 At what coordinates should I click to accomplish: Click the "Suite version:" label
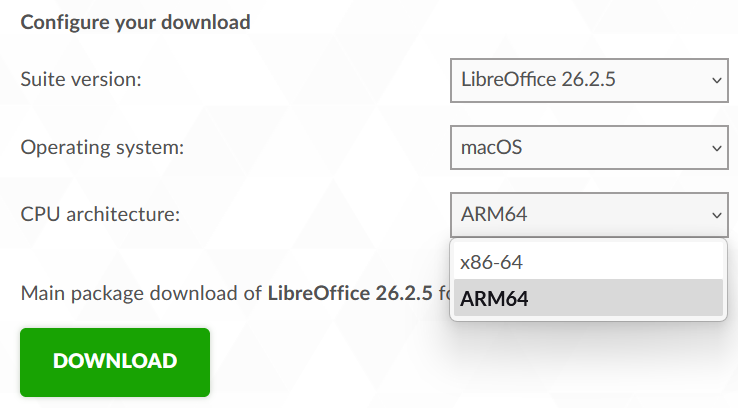pos(81,79)
